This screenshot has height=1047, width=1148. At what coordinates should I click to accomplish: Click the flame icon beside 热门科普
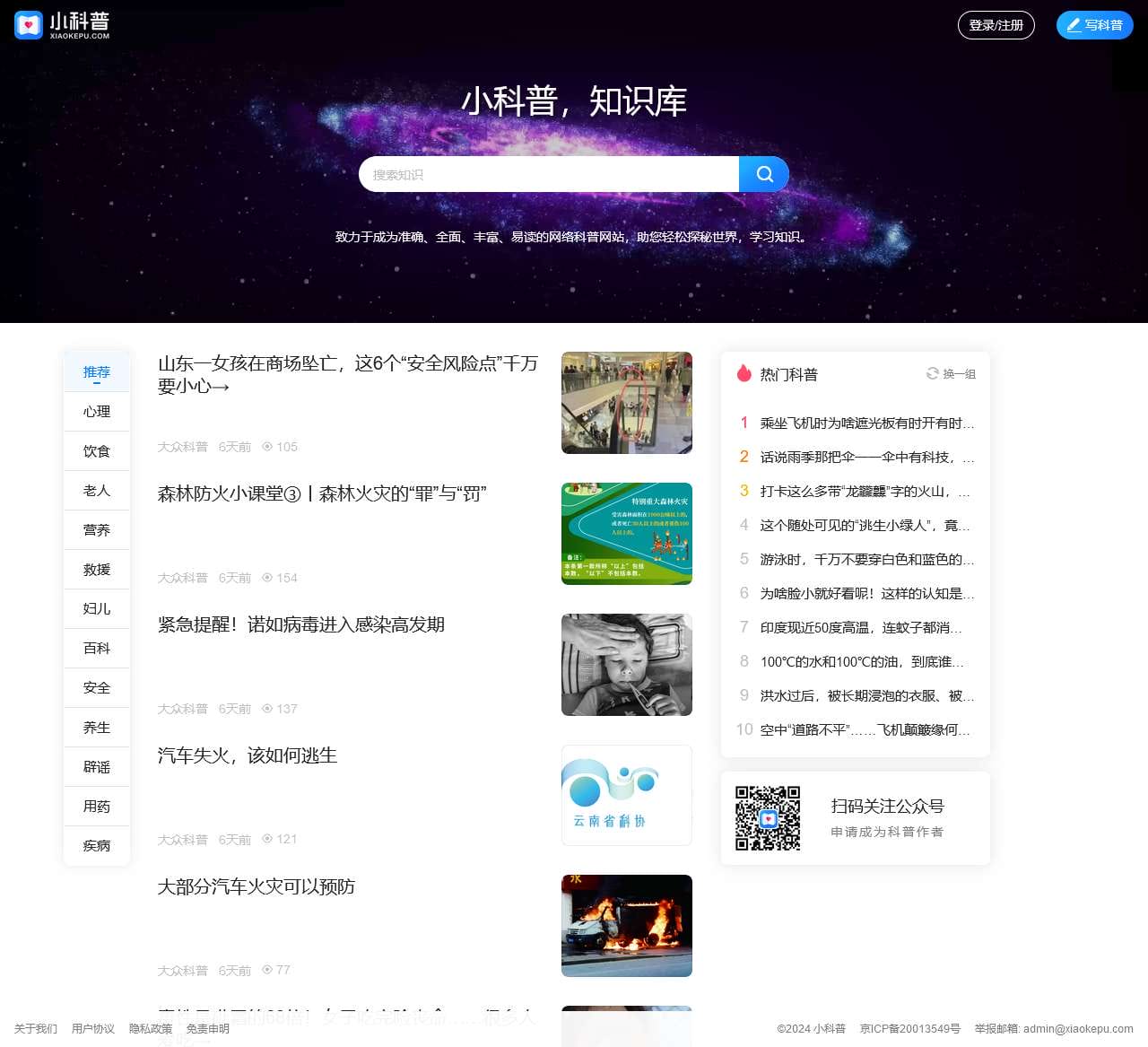coord(743,373)
